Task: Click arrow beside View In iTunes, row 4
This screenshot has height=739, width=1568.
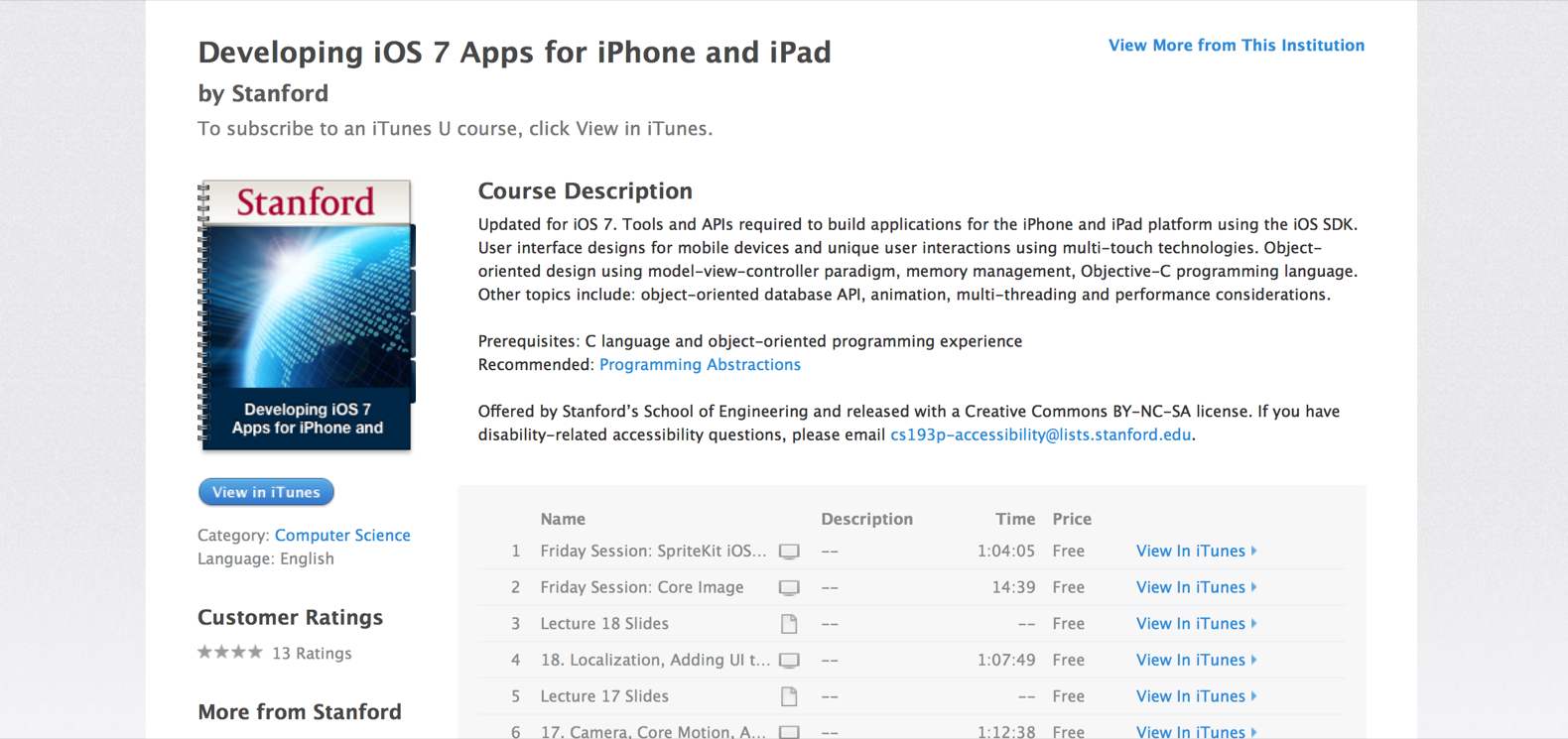Action: tap(1254, 660)
